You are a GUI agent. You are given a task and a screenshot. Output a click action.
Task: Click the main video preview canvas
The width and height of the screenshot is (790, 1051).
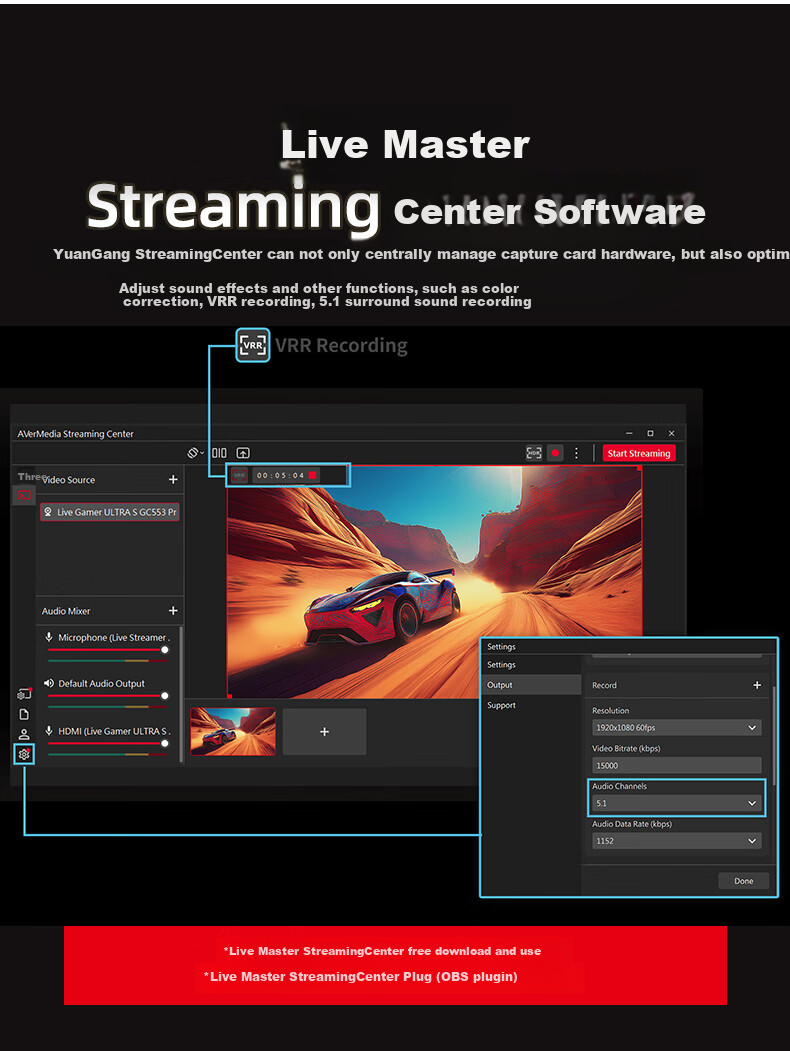click(x=435, y=582)
